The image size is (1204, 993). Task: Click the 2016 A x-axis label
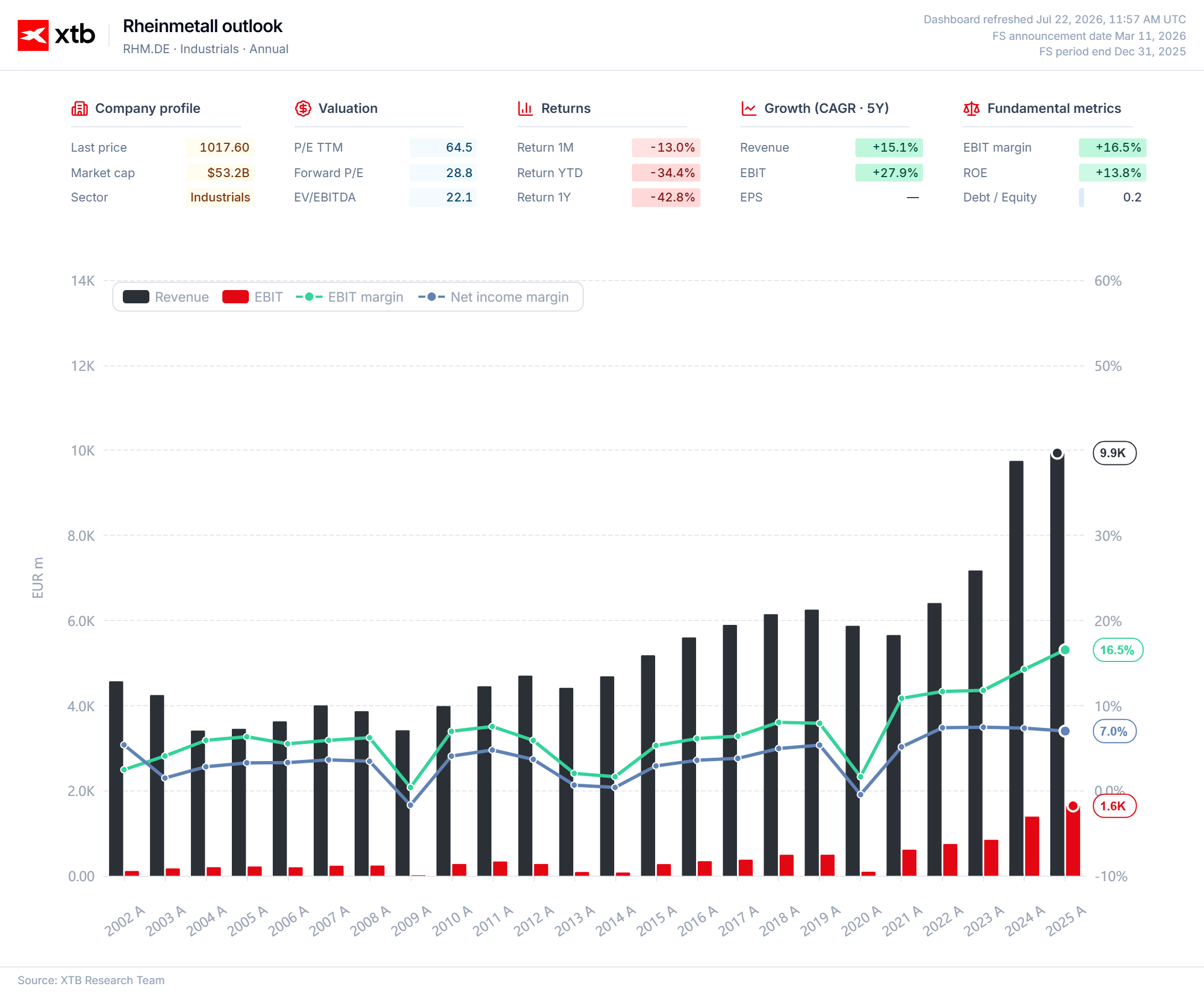[x=697, y=920]
